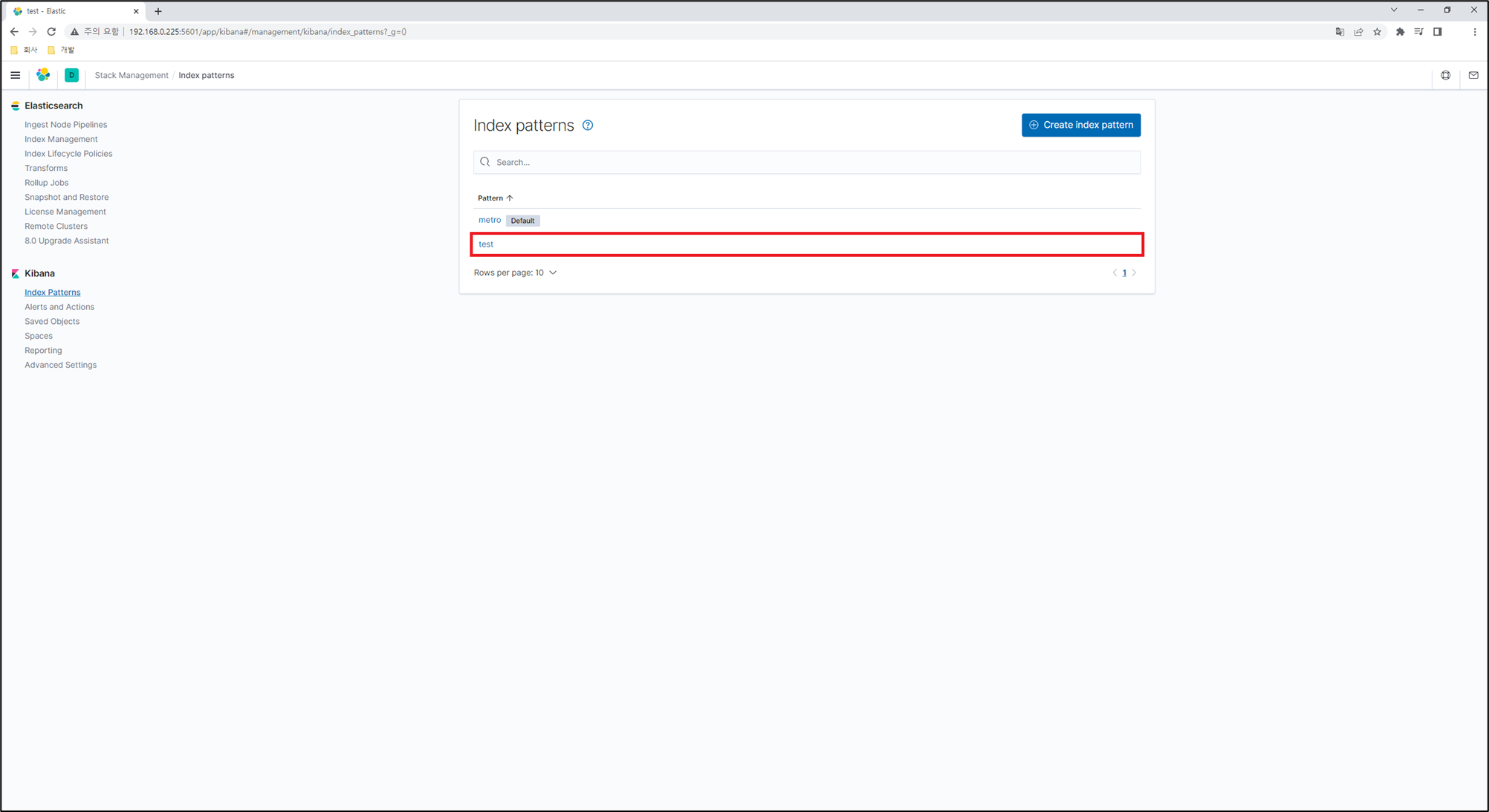Select page 1 in pagination
This screenshot has width=1489, height=812.
1124,273
